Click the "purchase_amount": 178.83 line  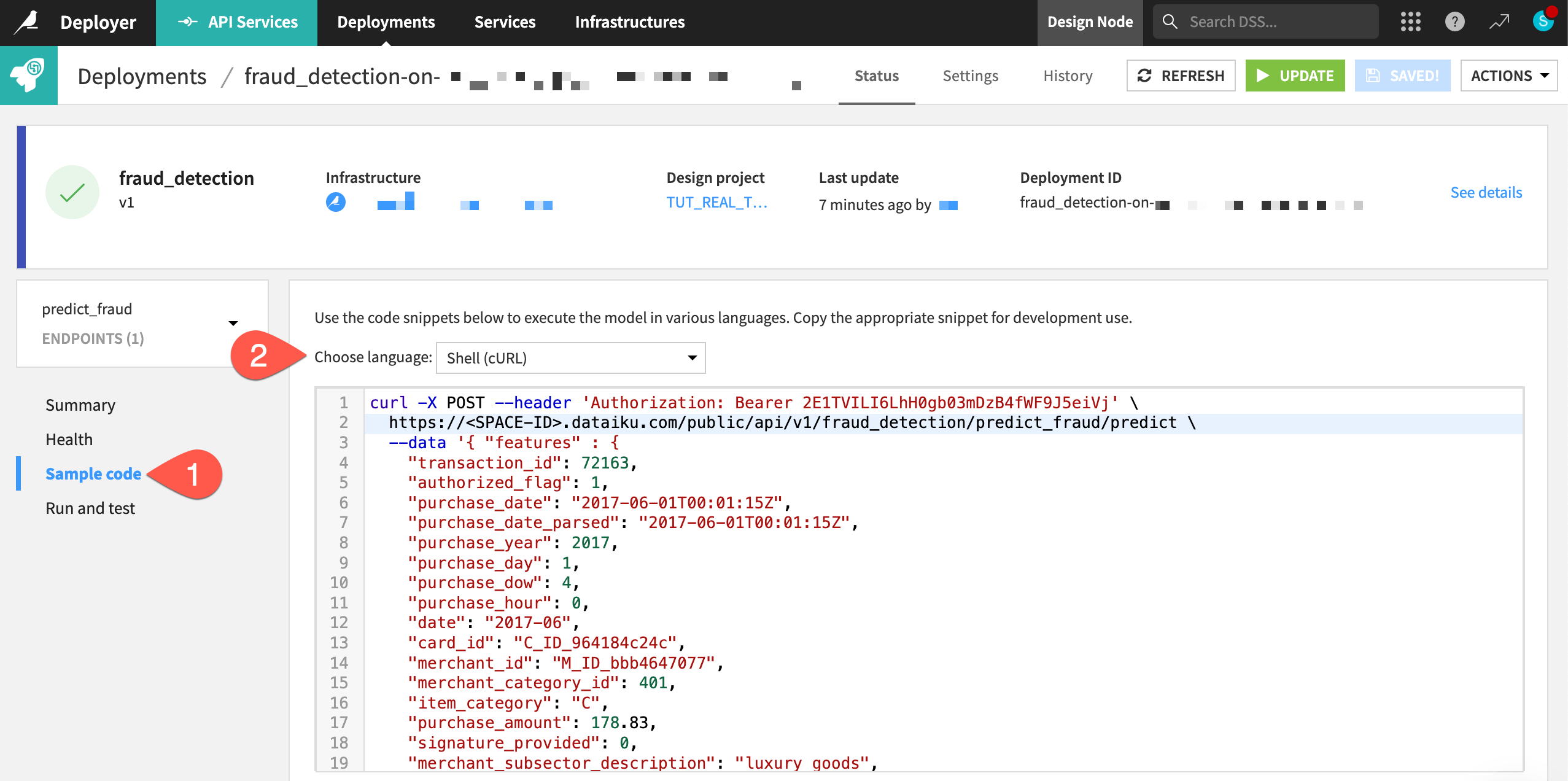point(532,723)
